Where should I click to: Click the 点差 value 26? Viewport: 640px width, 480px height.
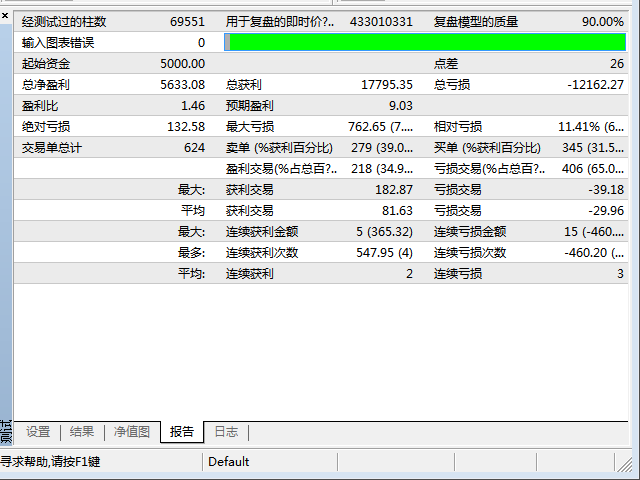617,64
